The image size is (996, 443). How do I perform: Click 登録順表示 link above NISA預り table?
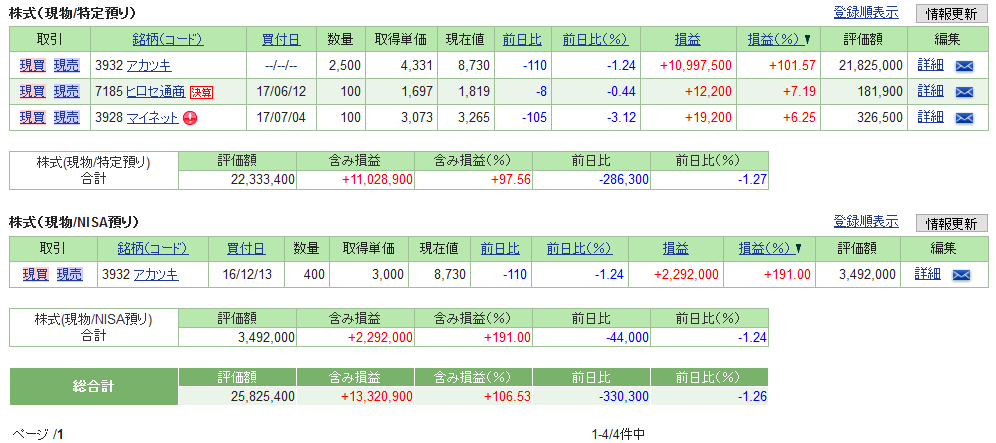(x=866, y=222)
